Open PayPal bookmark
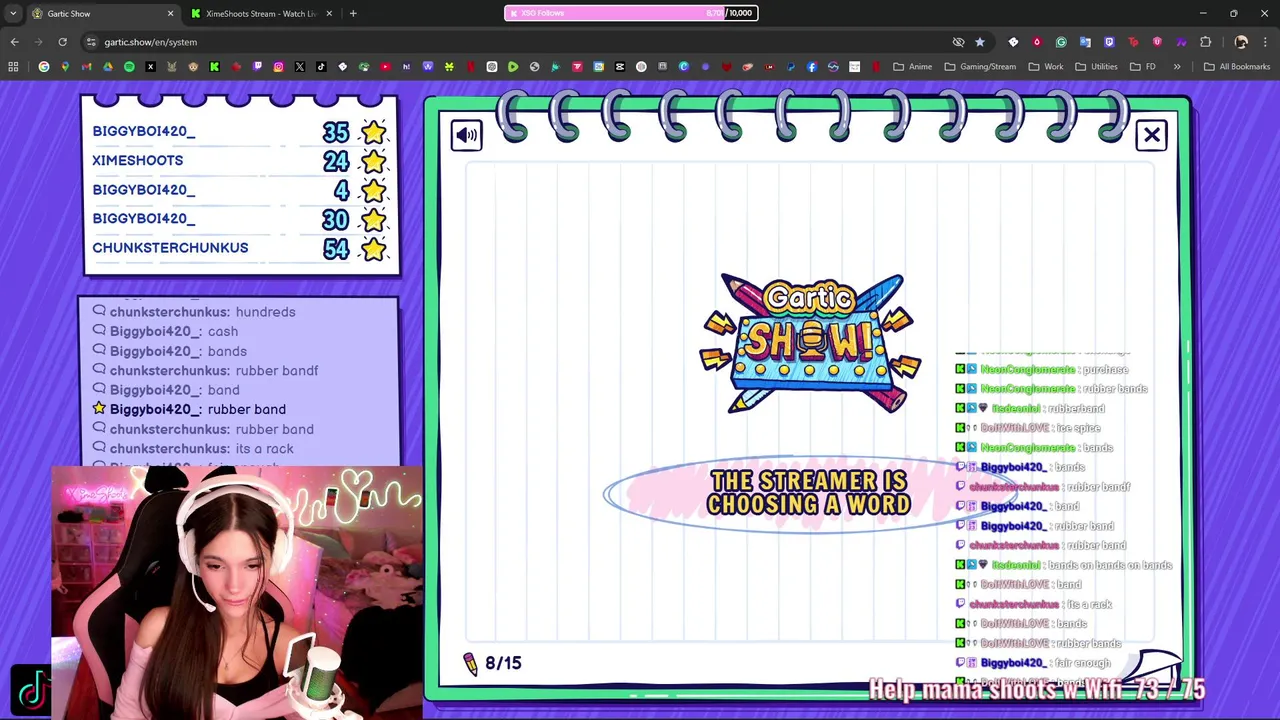1280x720 pixels. [x=790, y=67]
